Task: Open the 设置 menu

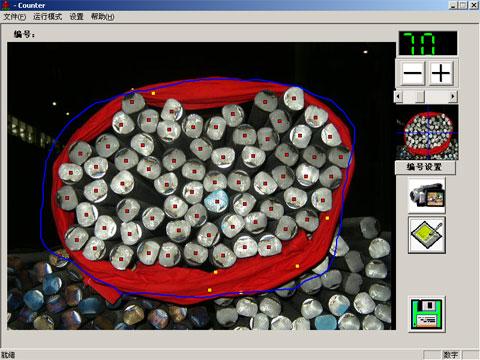Action: (x=76, y=17)
